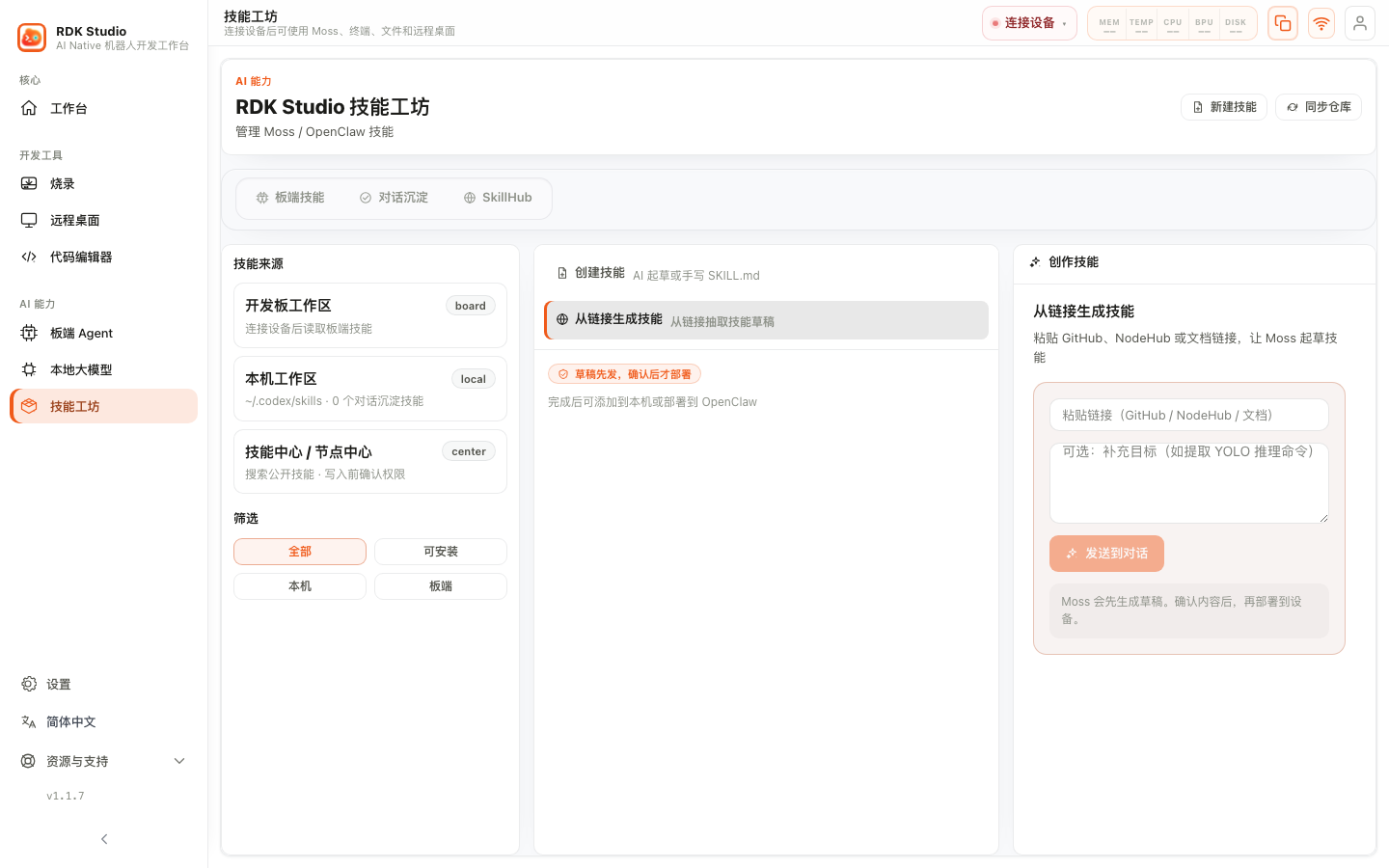The height and width of the screenshot is (868, 1389).
Task: Click the local tag badge
Action: (x=474, y=379)
